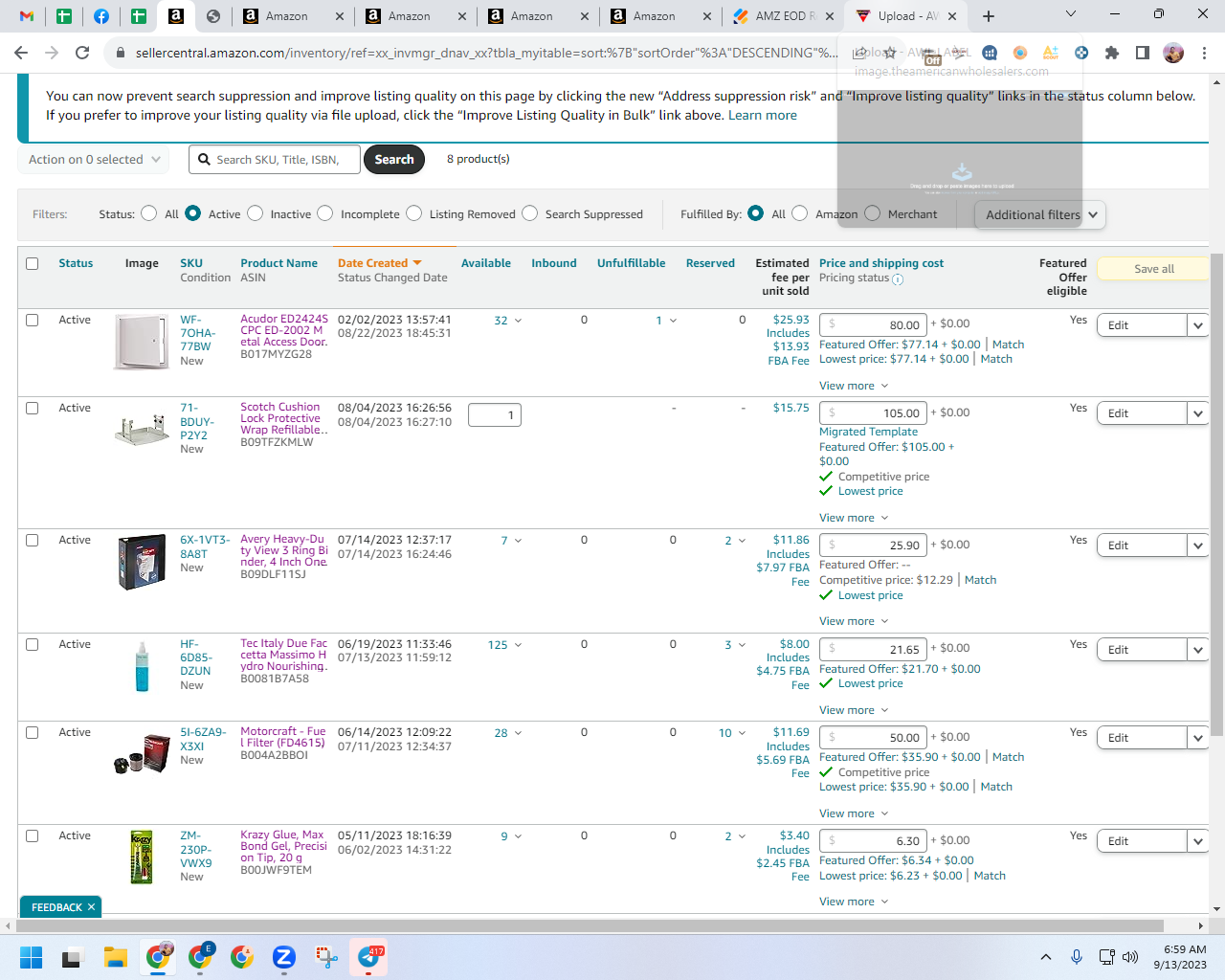
Task: Sort by Inbound column header
Action: [554, 263]
